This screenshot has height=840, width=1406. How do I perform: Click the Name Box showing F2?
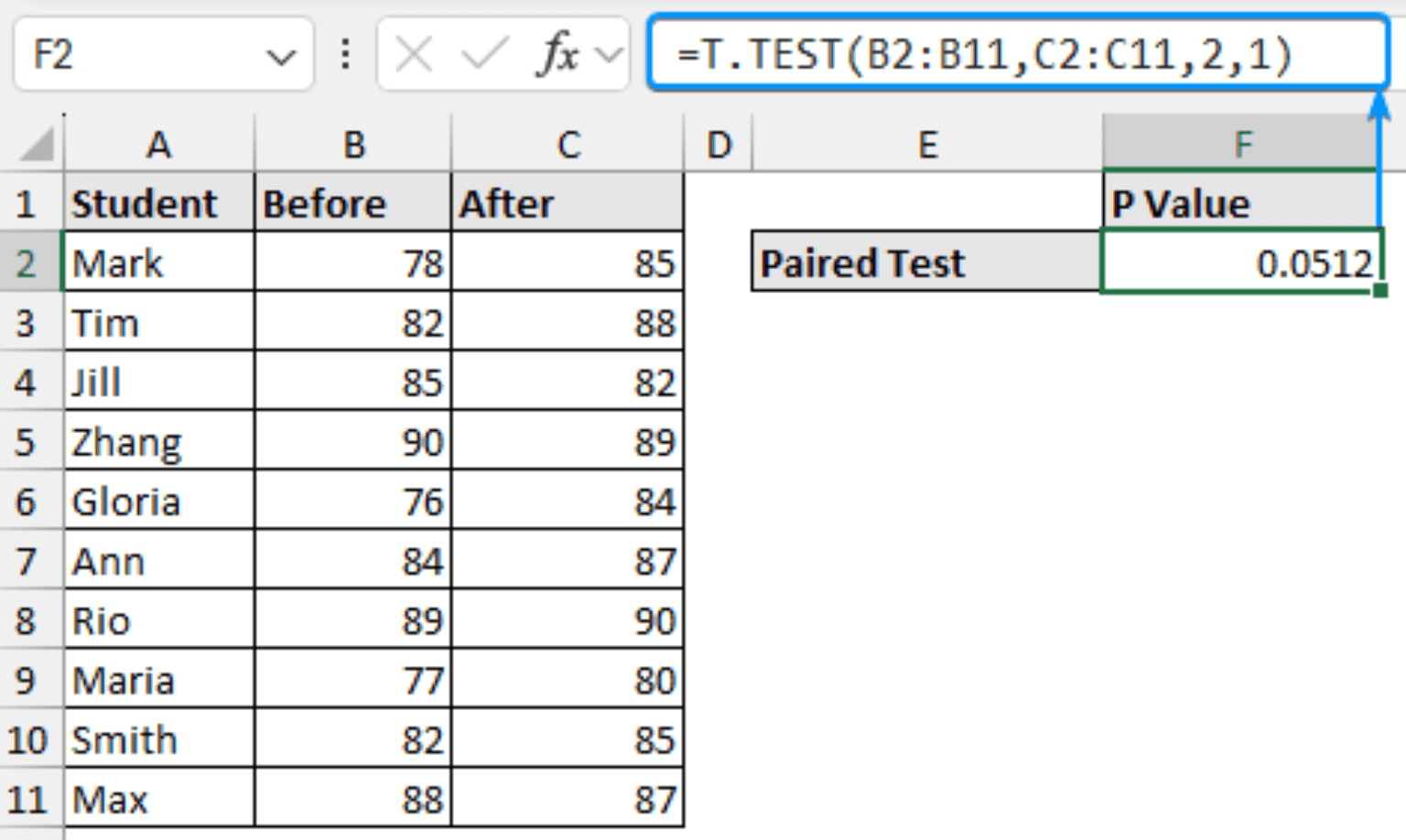(x=137, y=55)
